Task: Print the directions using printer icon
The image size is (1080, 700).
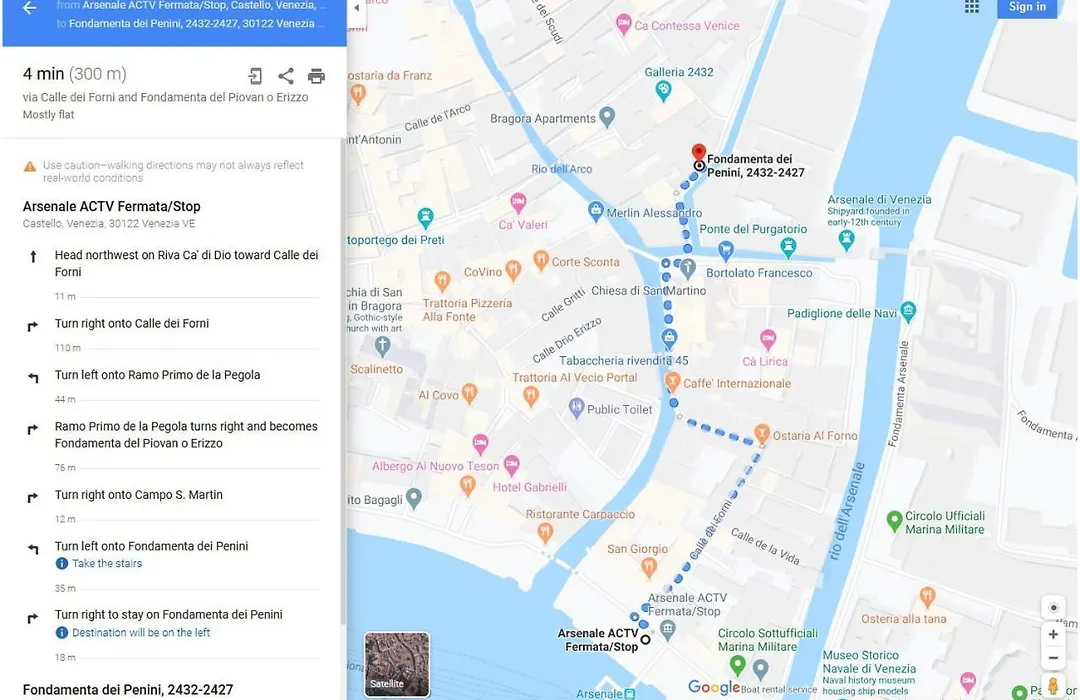Action: 316,76
